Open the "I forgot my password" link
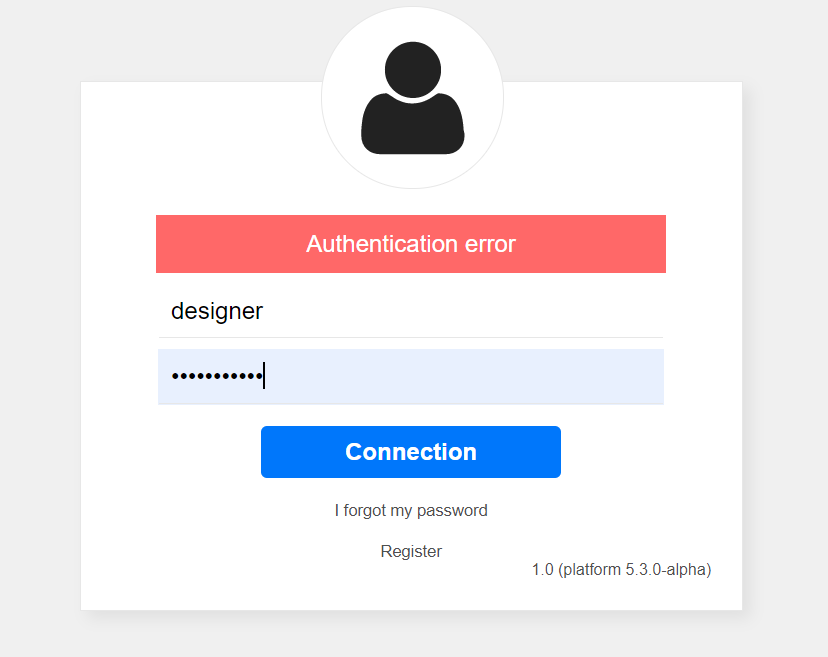The image size is (828, 657). 411,511
